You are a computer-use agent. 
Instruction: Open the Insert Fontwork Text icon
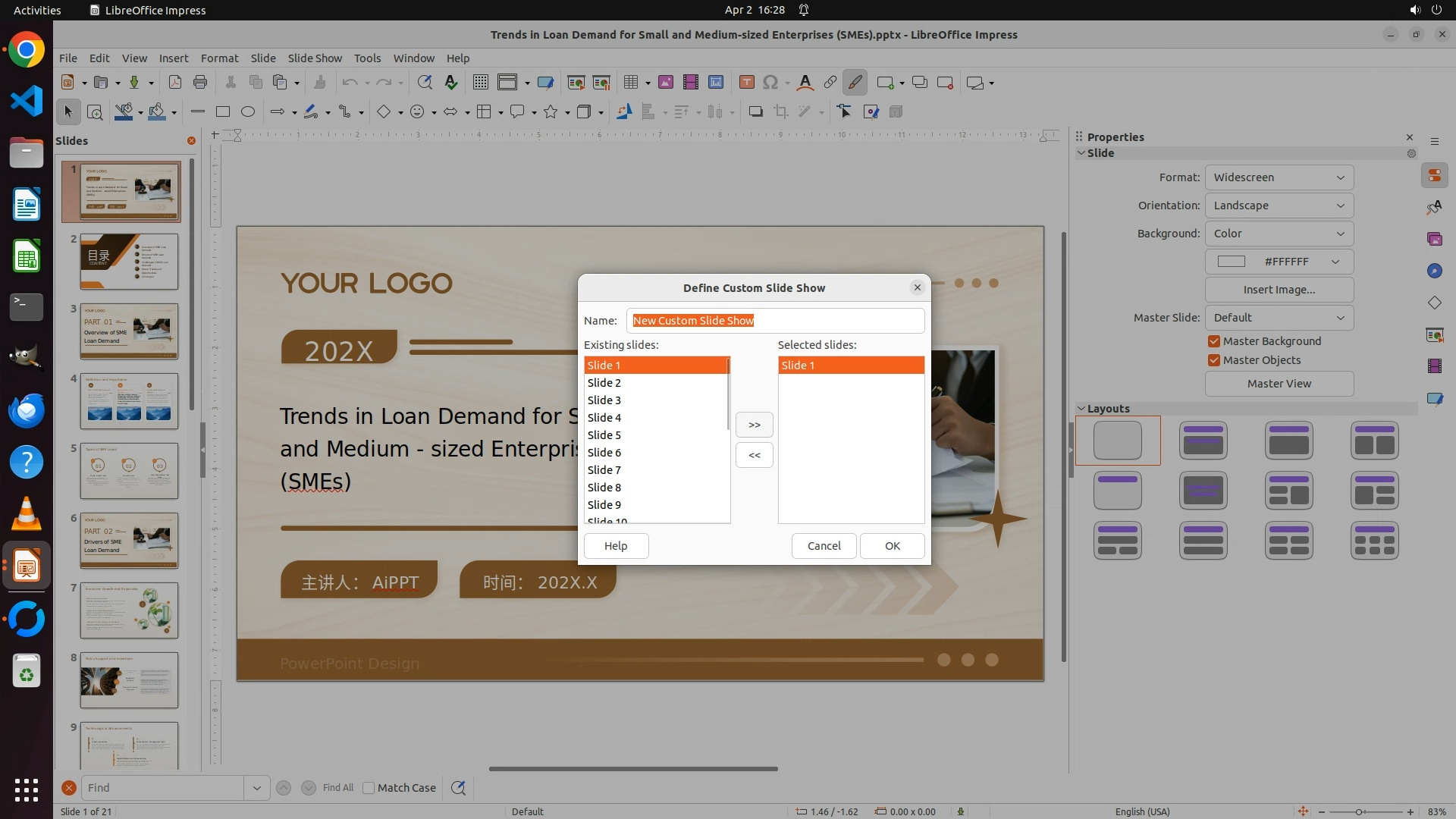805,83
